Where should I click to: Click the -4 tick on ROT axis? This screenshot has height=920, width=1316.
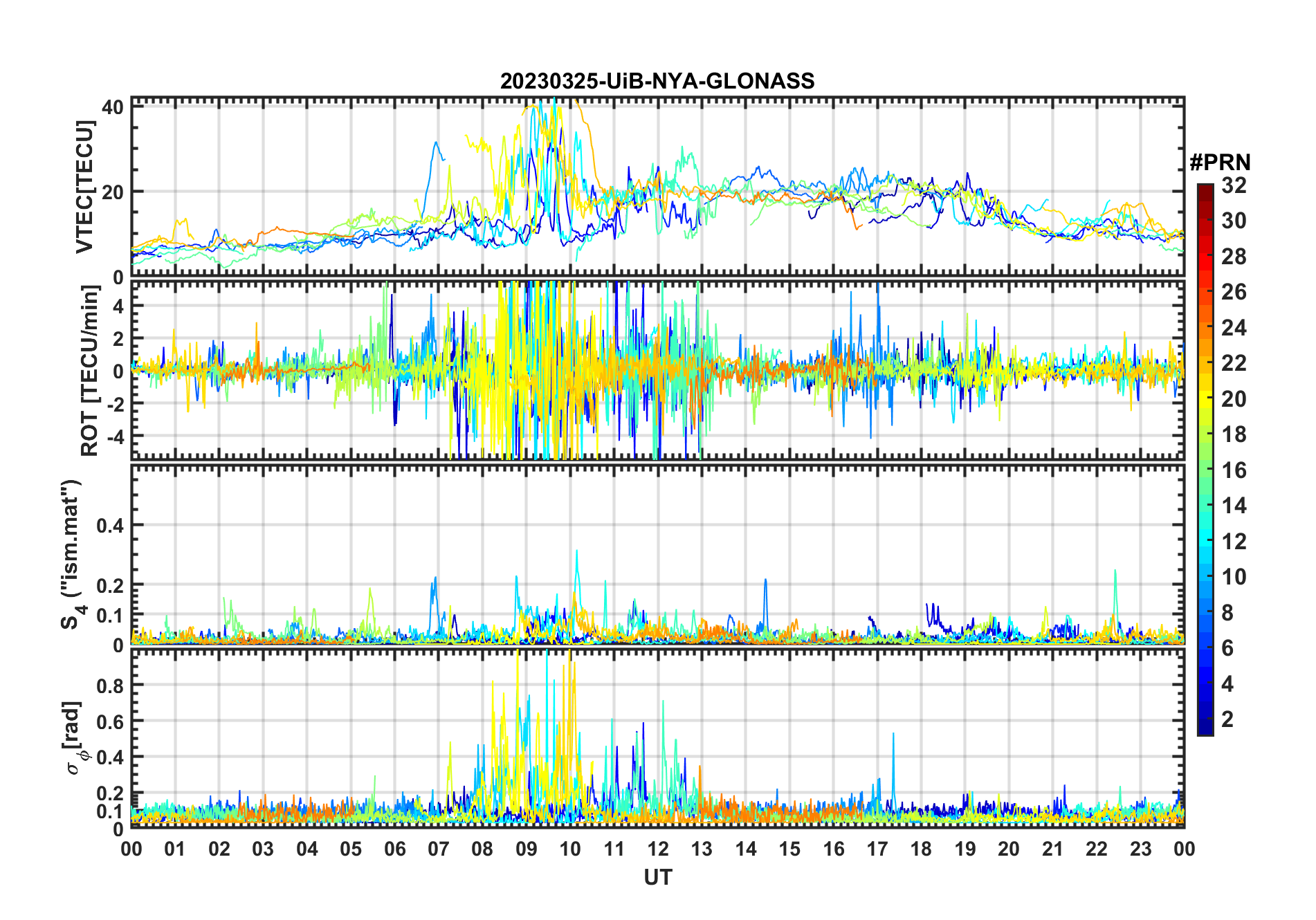coord(114,436)
